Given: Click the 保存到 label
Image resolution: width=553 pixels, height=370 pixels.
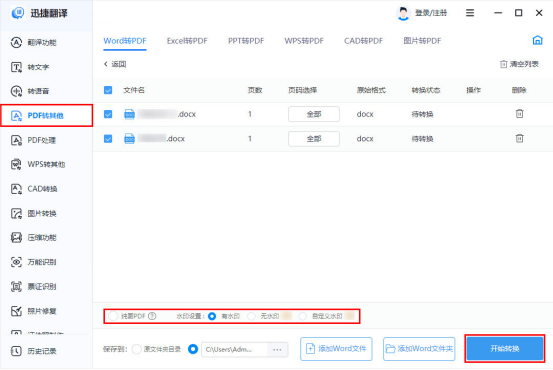Looking at the screenshot, I should click(x=115, y=349).
